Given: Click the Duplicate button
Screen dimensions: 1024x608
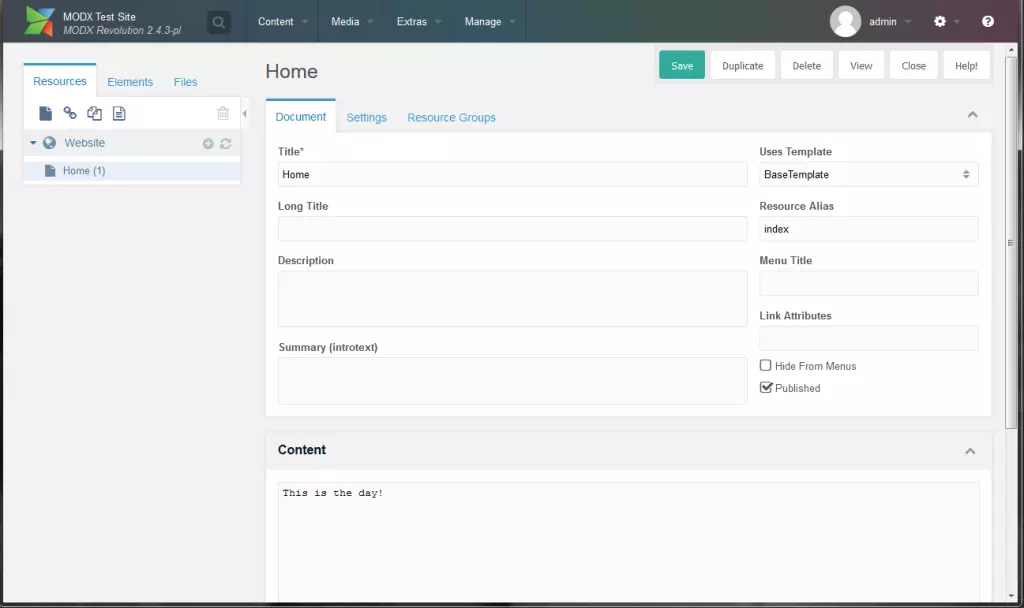Looking at the screenshot, I should pyautogui.click(x=743, y=65).
